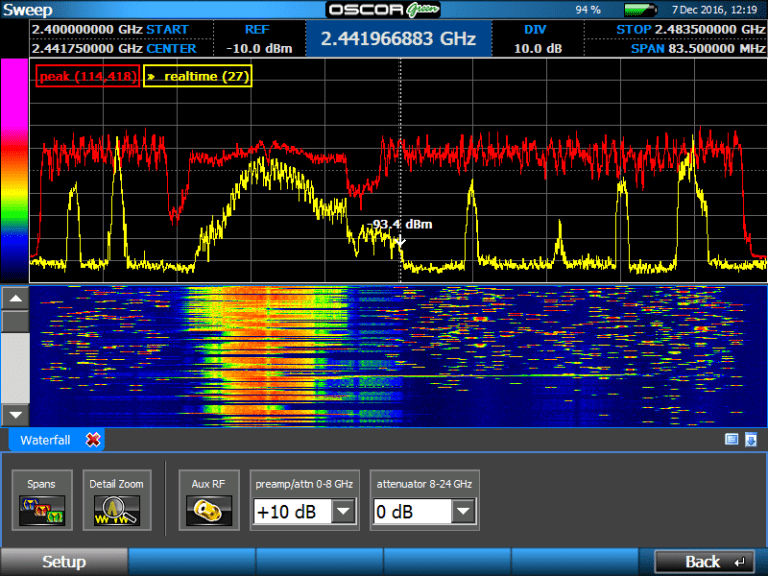Click the rainbow color scale bar
The height and width of the screenshot is (576, 768).
click(x=14, y=170)
